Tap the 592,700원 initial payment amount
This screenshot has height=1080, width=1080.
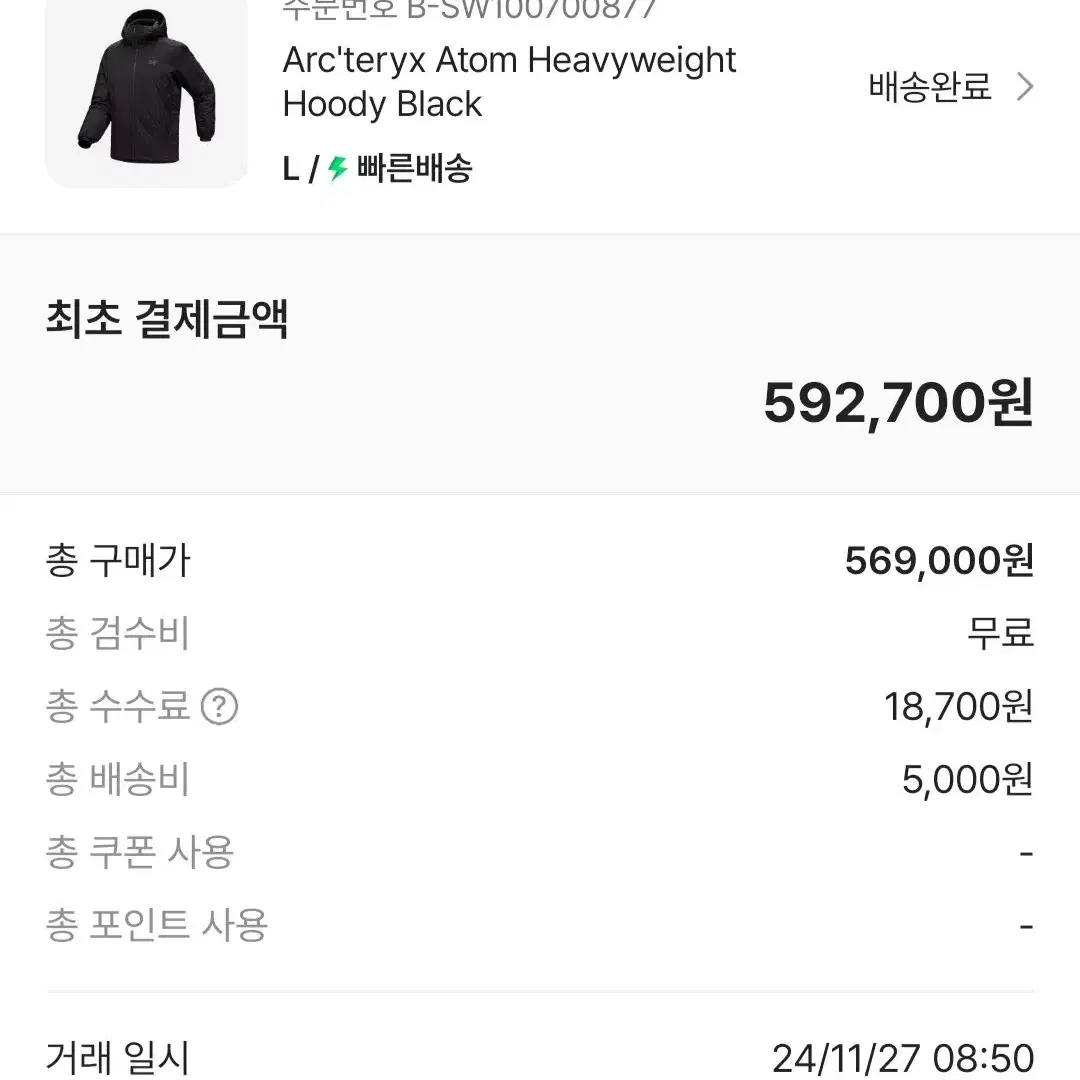[x=898, y=403]
